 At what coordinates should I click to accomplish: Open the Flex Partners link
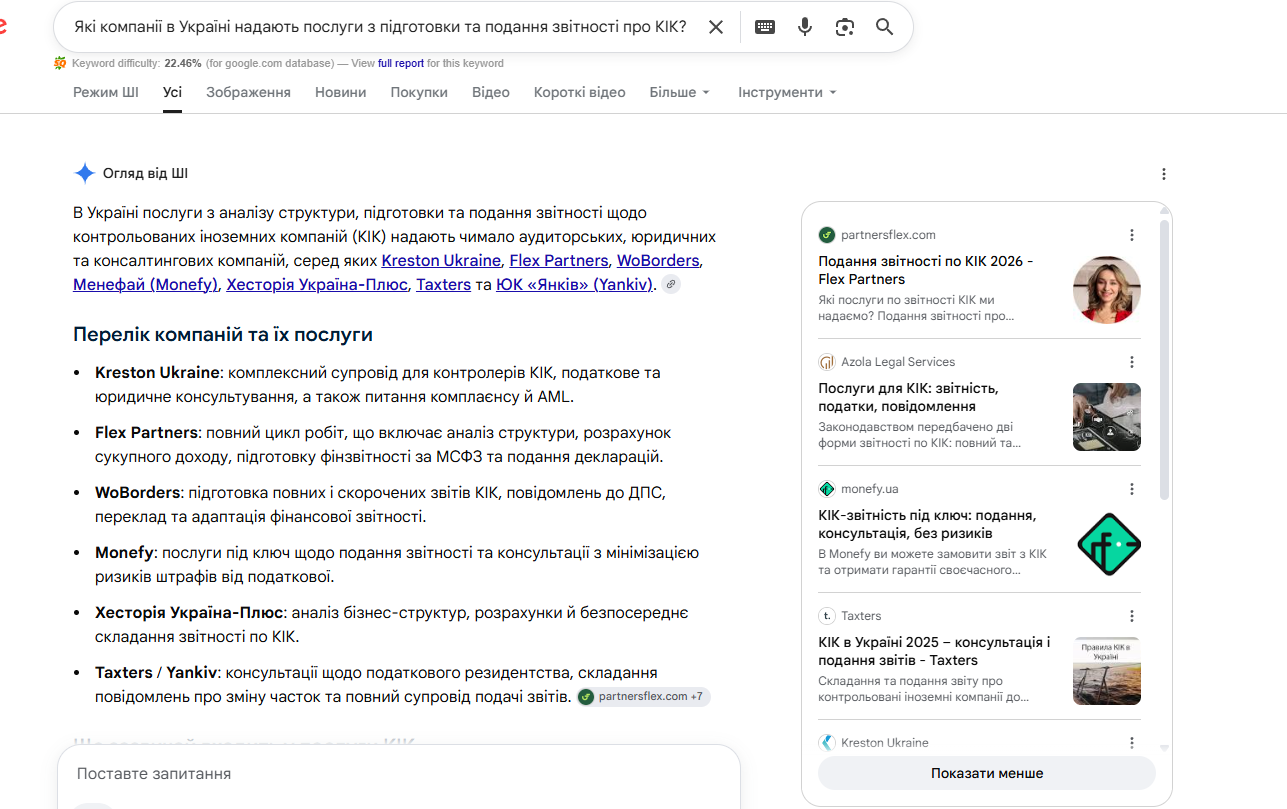point(559,260)
